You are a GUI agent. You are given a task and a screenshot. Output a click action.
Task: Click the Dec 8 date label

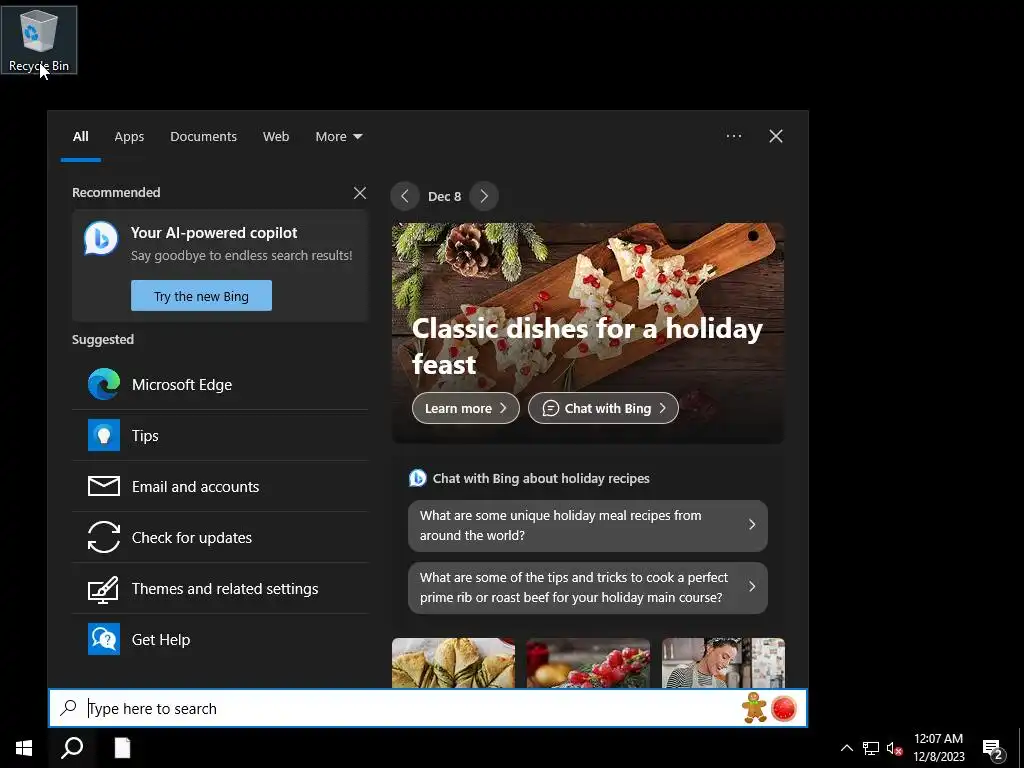pos(445,196)
